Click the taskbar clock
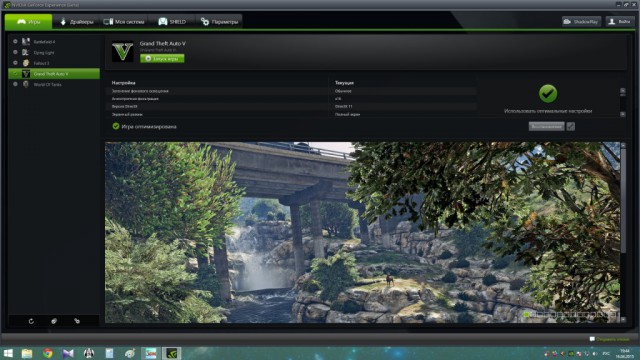This screenshot has width=640, height=360. [x=624, y=353]
